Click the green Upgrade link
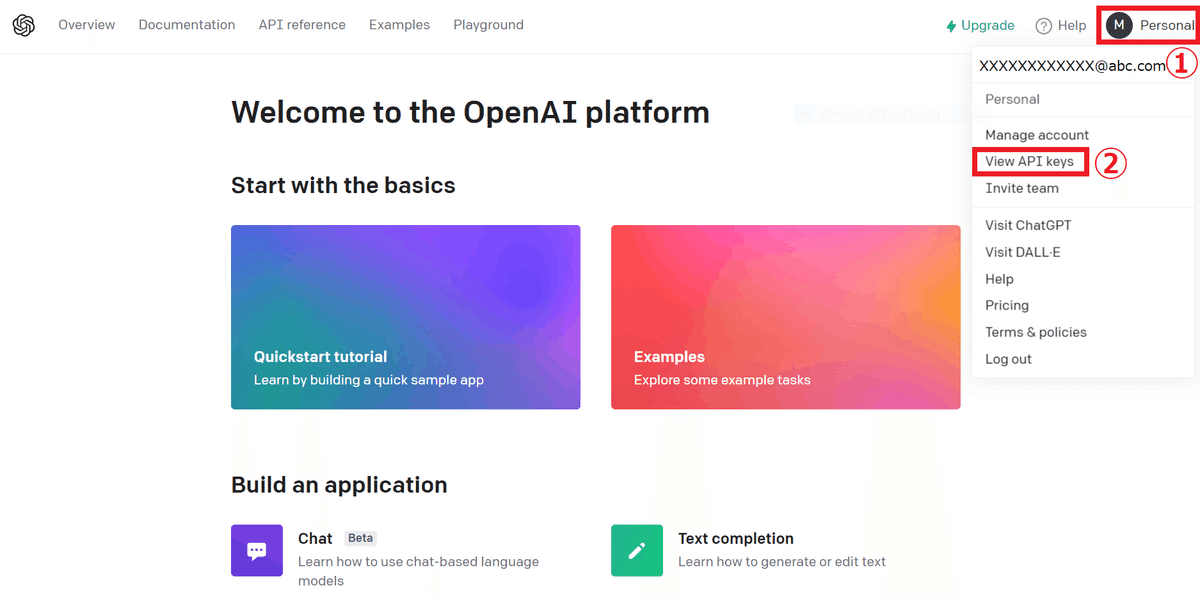 980,25
